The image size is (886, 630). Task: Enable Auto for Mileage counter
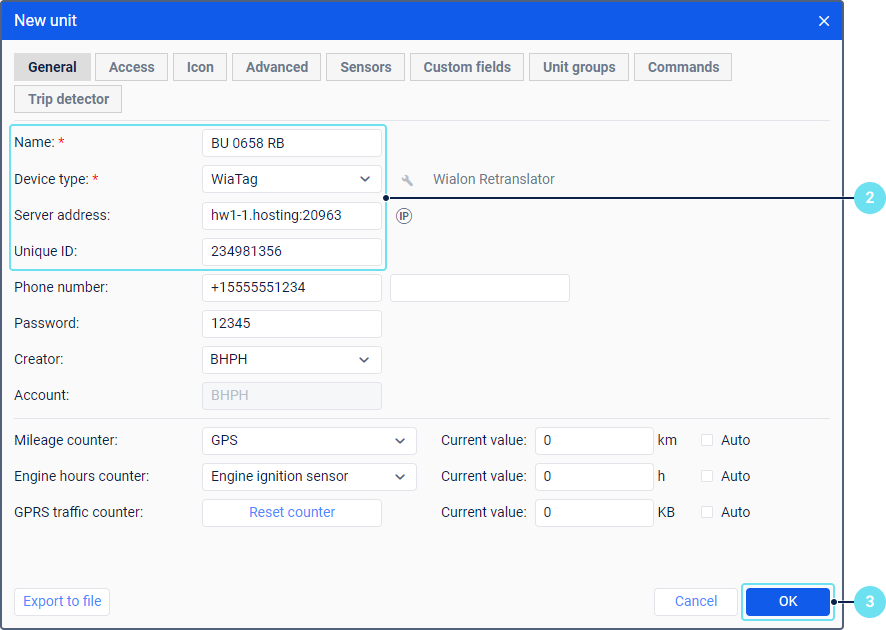[707, 440]
